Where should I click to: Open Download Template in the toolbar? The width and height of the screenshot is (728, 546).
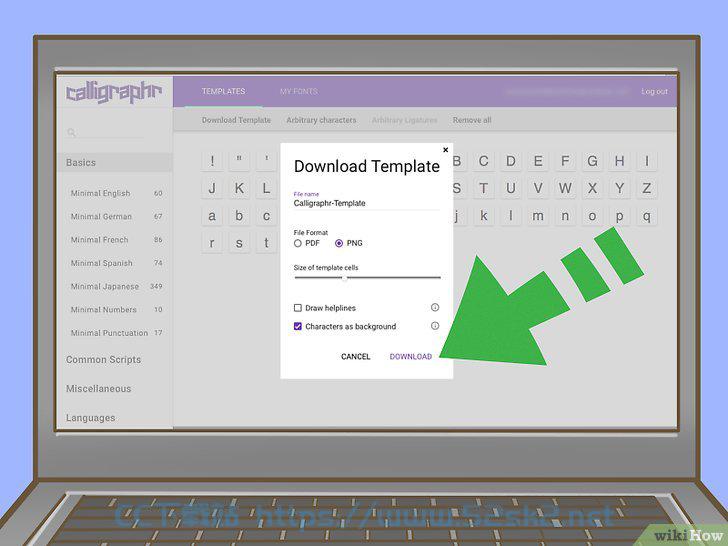point(236,120)
